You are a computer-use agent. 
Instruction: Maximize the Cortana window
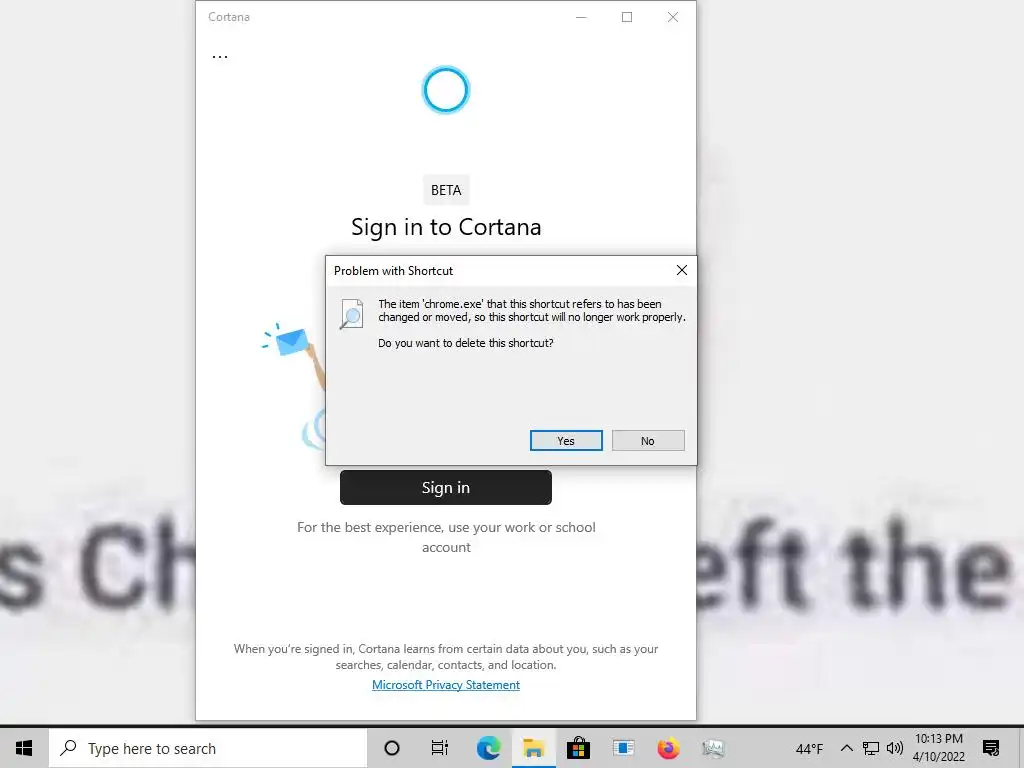click(627, 17)
